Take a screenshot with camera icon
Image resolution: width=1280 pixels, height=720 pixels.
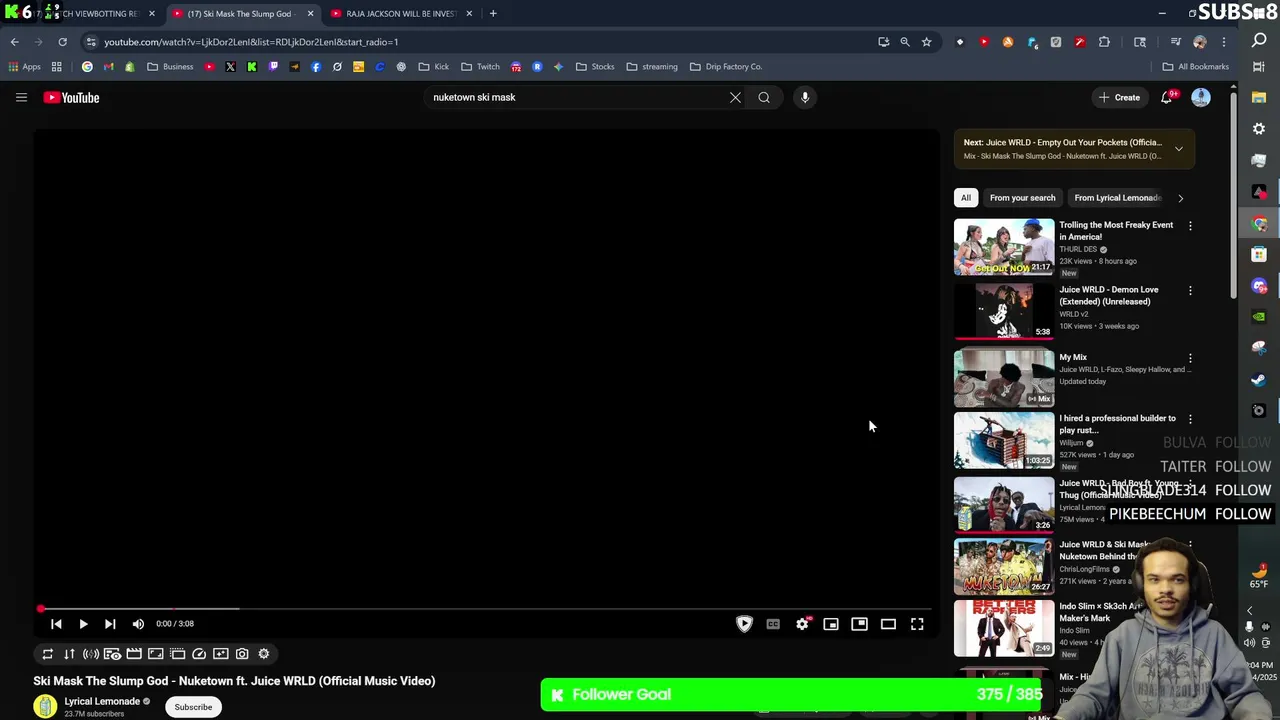click(242, 654)
